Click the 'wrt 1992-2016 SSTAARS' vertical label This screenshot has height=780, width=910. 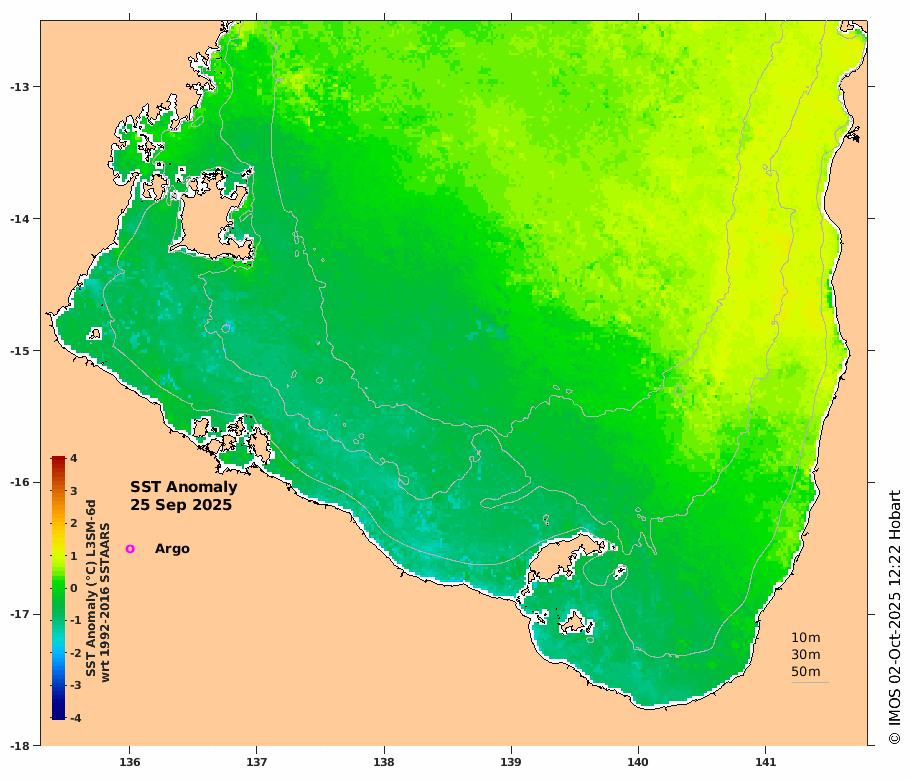pos(105,602)
